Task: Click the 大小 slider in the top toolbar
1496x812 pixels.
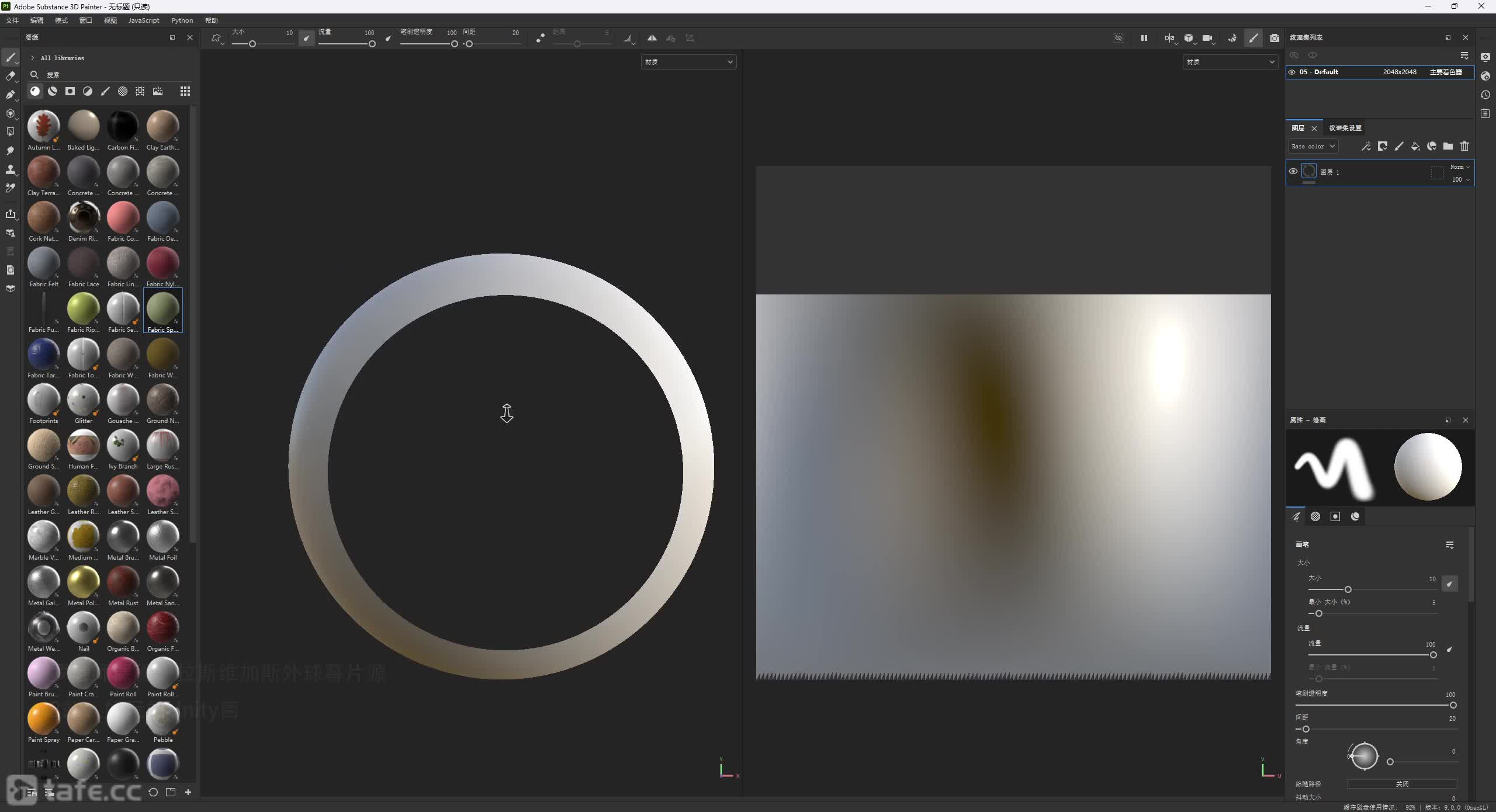Action: [262, 44]
